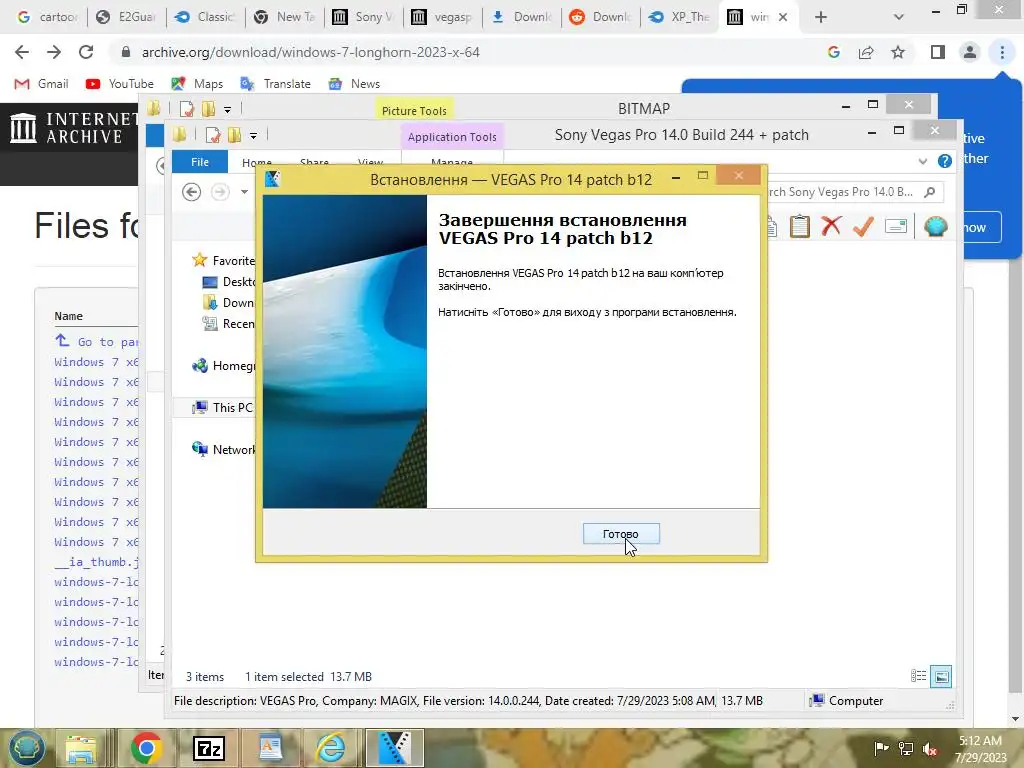The height and width of the screenshot is (768, 1024).
Task: Click Action Center flag tray icon
Action: click(880, 748)
